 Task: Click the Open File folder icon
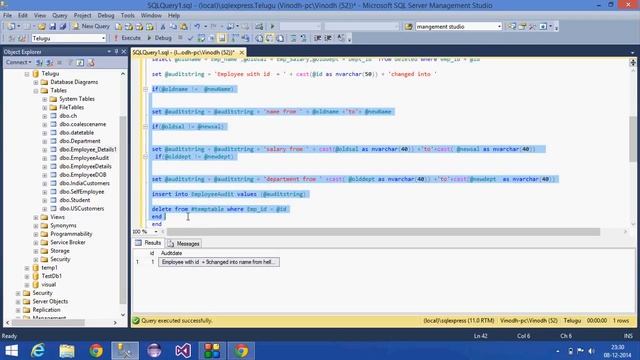[42, 27]
